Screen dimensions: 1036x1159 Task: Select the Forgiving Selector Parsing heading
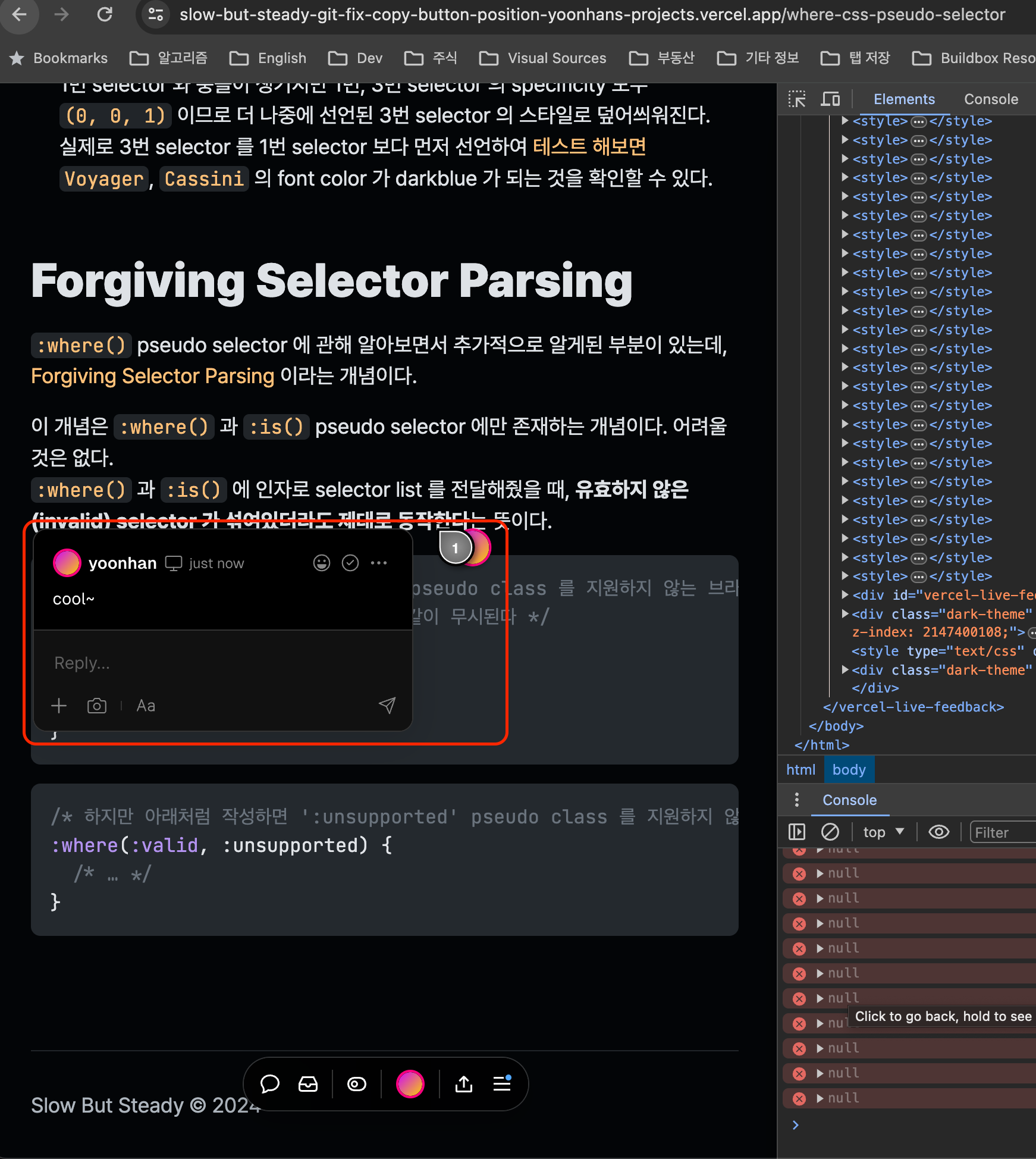tap(332, 280)
